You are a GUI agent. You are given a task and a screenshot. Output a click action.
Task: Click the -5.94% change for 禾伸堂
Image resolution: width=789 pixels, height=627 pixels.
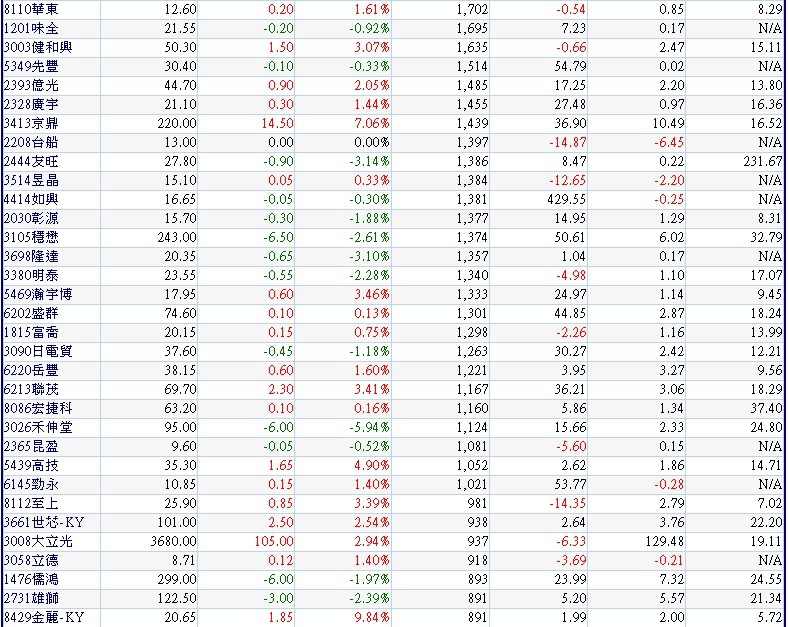pos(369,428)
